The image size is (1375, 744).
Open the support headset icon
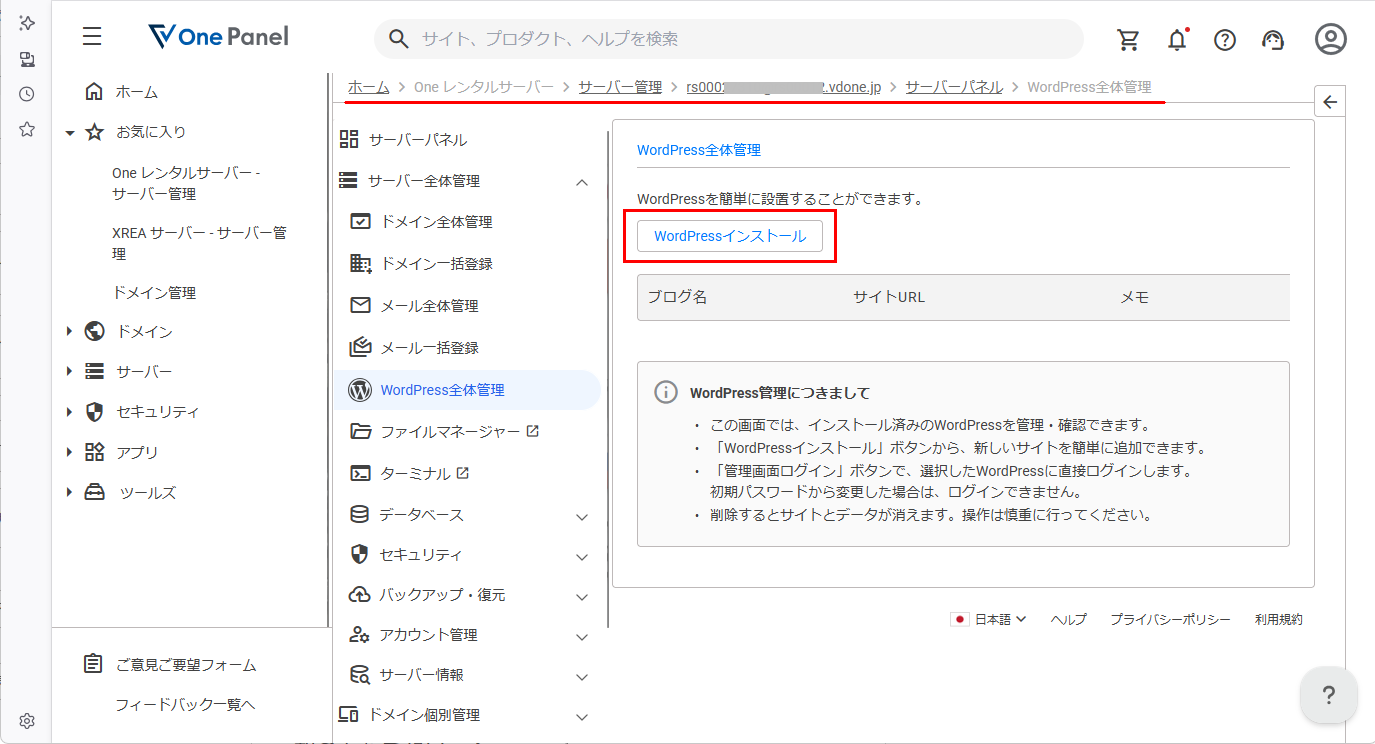(1272, 39)
